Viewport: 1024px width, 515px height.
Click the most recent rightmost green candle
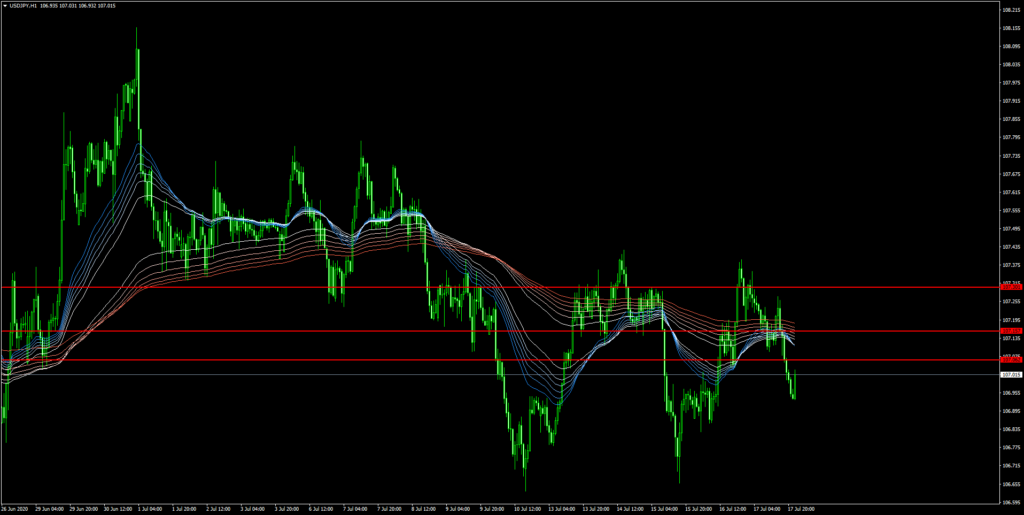(794, 392)
